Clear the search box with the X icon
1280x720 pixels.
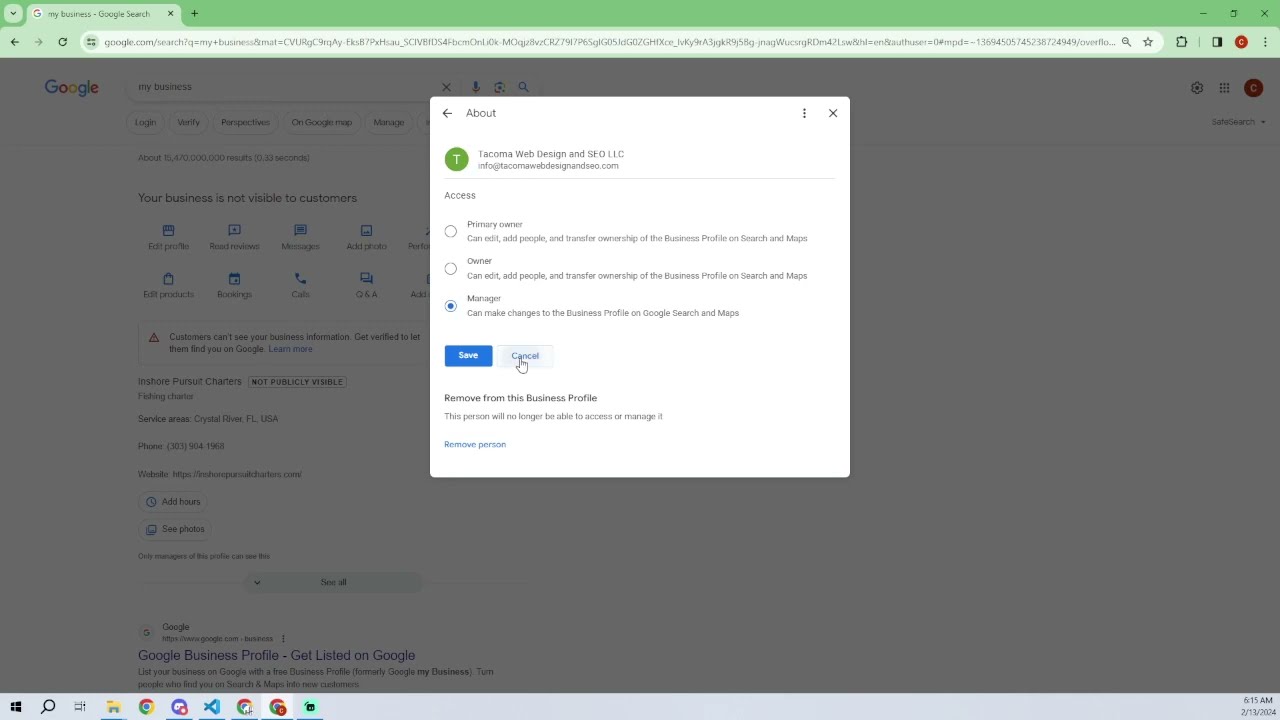coord(446,87)
